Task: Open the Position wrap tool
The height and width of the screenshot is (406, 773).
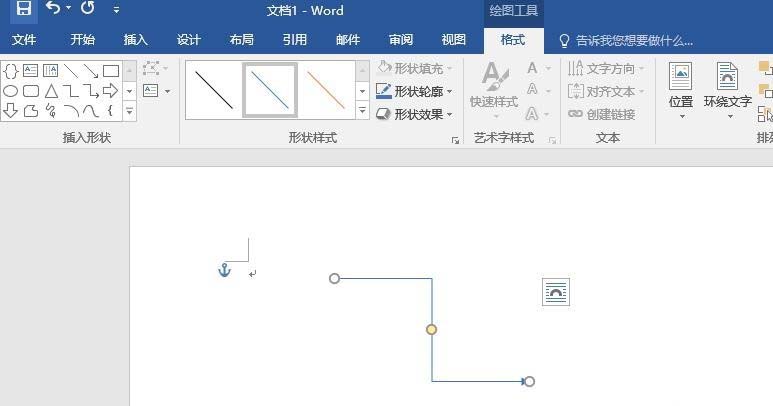Action: (681, 90)
